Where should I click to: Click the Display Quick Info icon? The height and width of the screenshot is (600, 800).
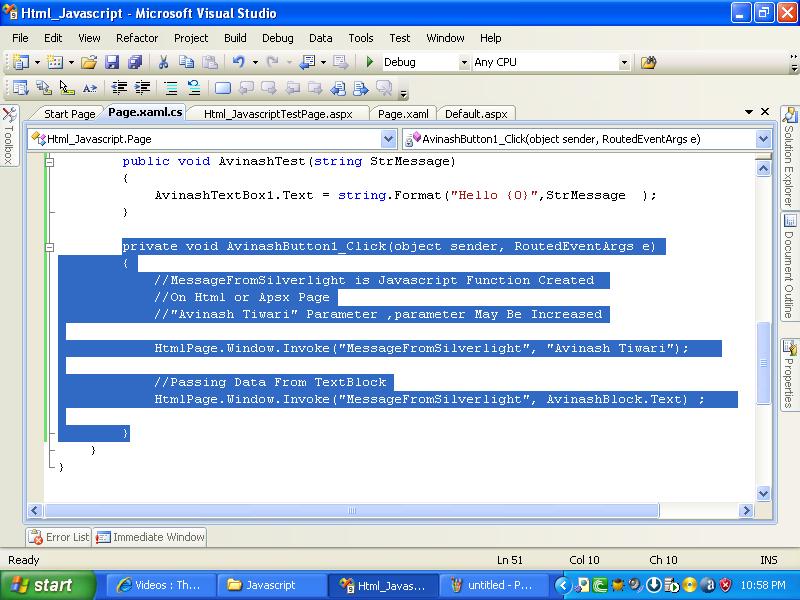(x=67, y=88)
